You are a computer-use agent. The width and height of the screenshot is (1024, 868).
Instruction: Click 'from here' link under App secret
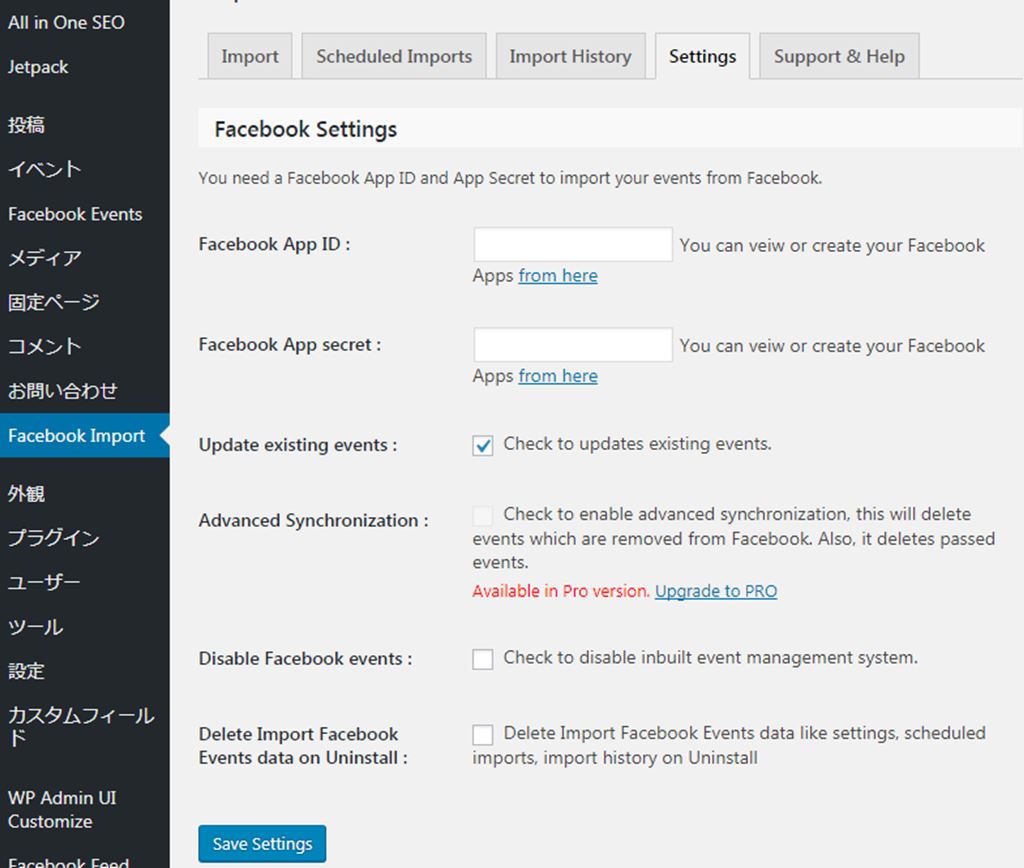tap(558, 376)
